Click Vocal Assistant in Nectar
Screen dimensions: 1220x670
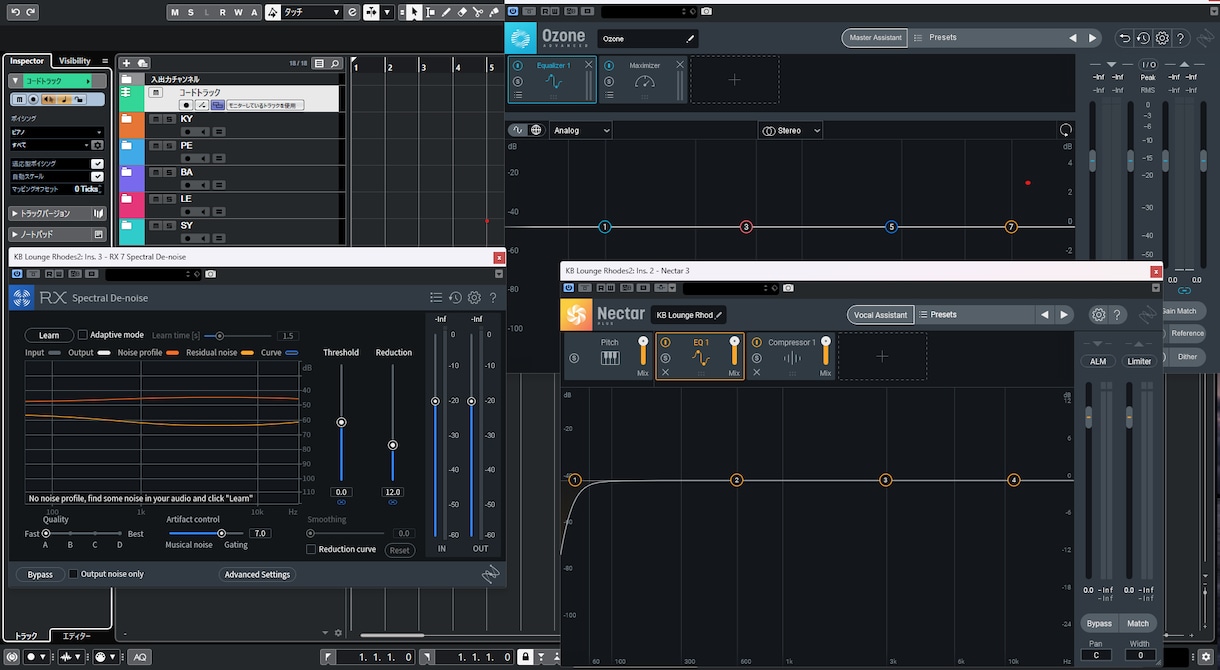coord(880,315)
